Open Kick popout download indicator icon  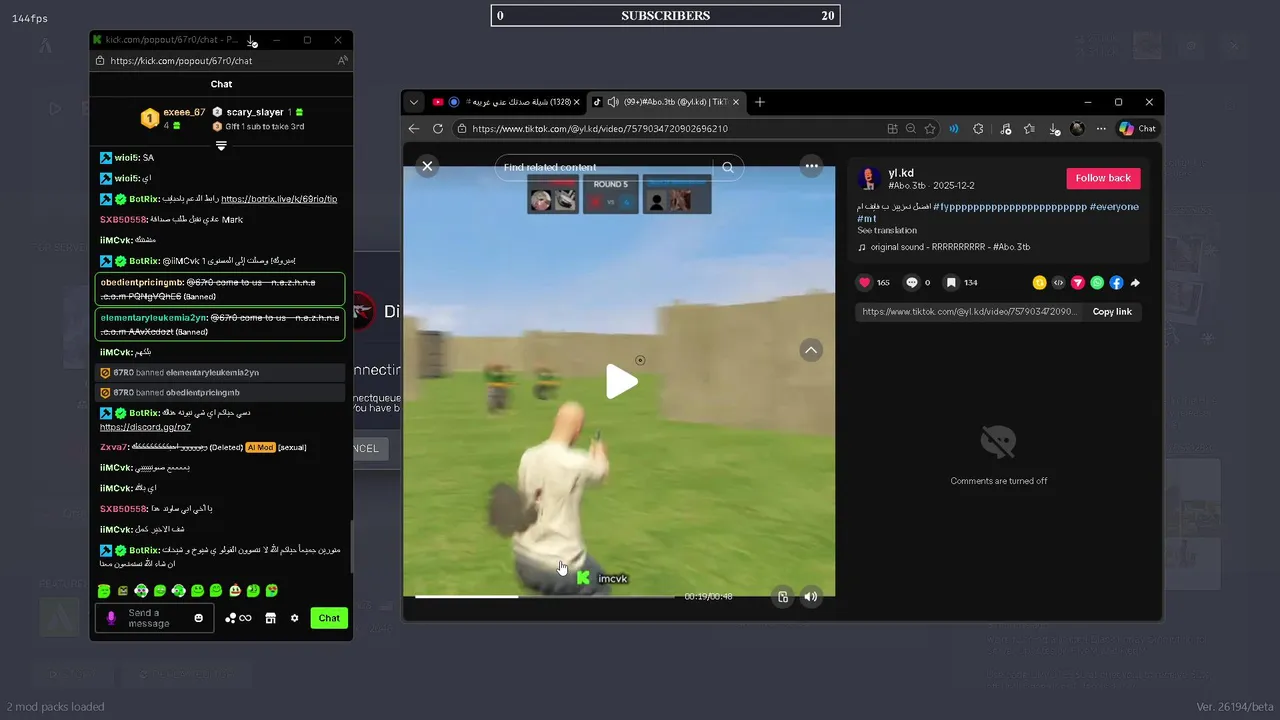tap(251, 40)
